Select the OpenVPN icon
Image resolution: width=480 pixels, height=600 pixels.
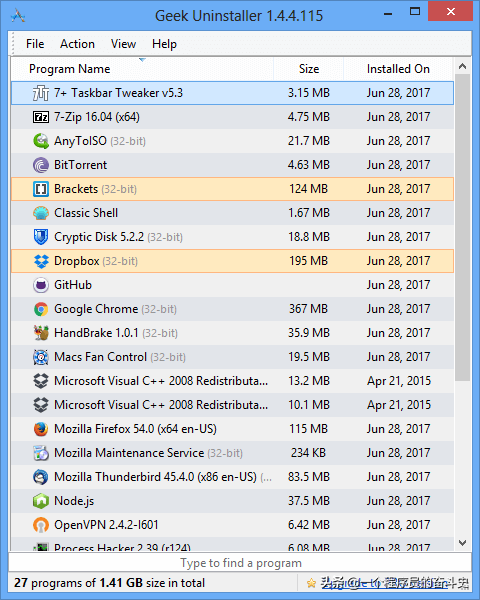point(41,525)
